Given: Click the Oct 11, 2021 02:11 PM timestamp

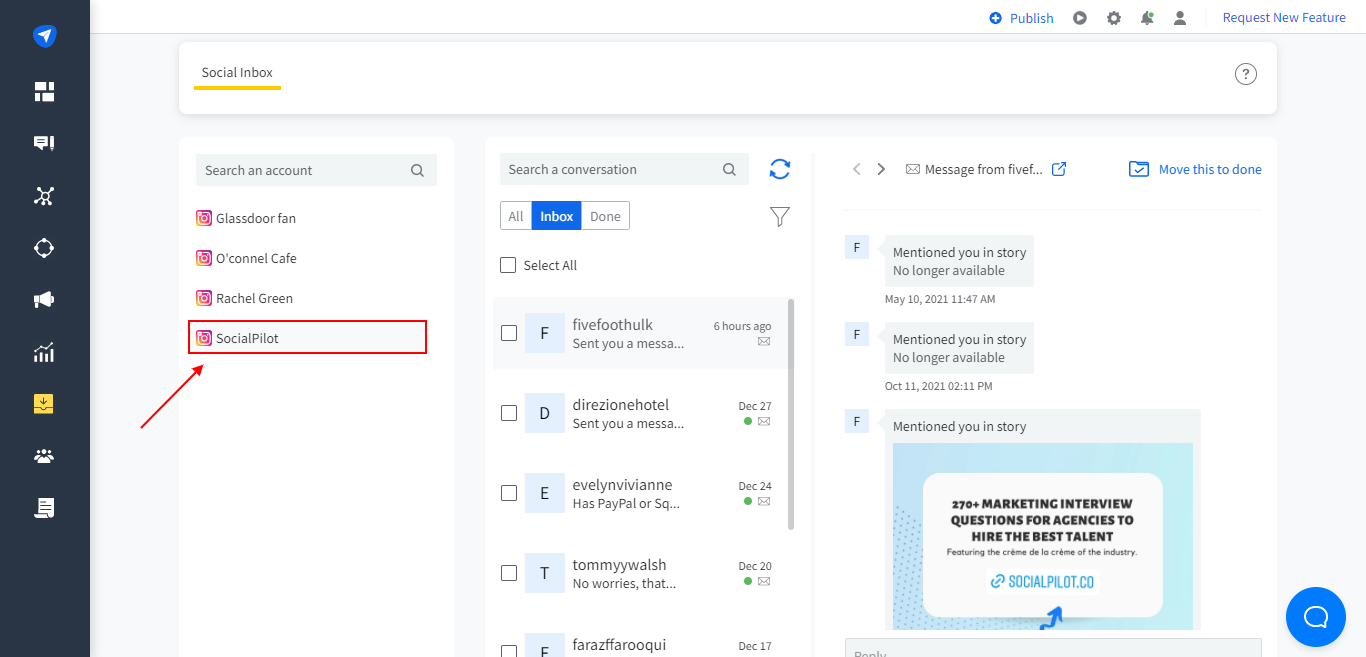Looking at the screenshot, I should tap(939, 386).
